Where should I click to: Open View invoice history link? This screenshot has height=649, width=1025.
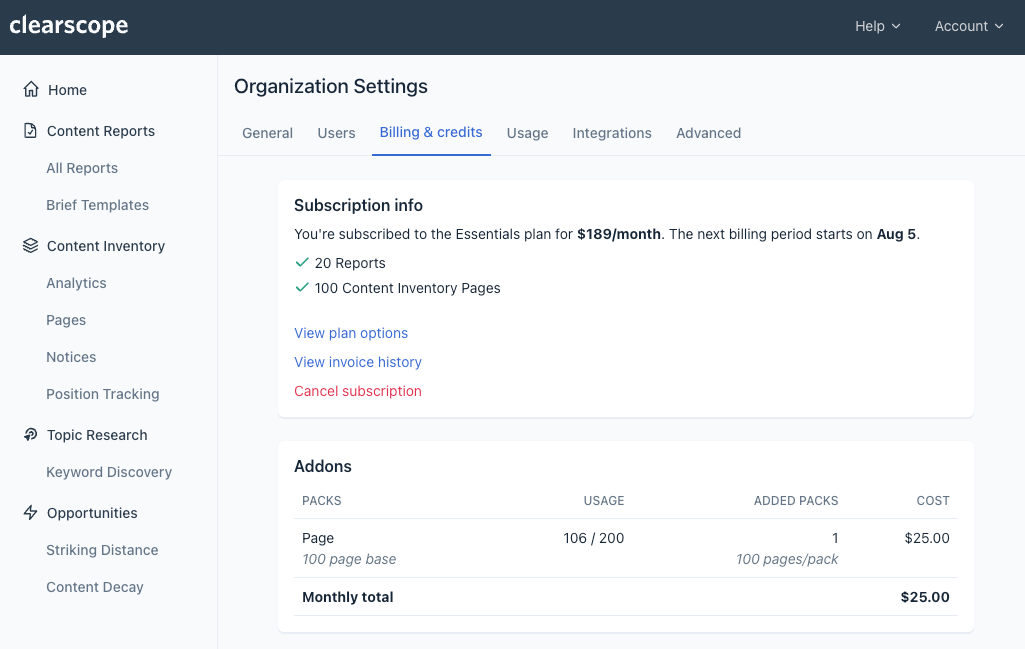[x=358, y=362]
